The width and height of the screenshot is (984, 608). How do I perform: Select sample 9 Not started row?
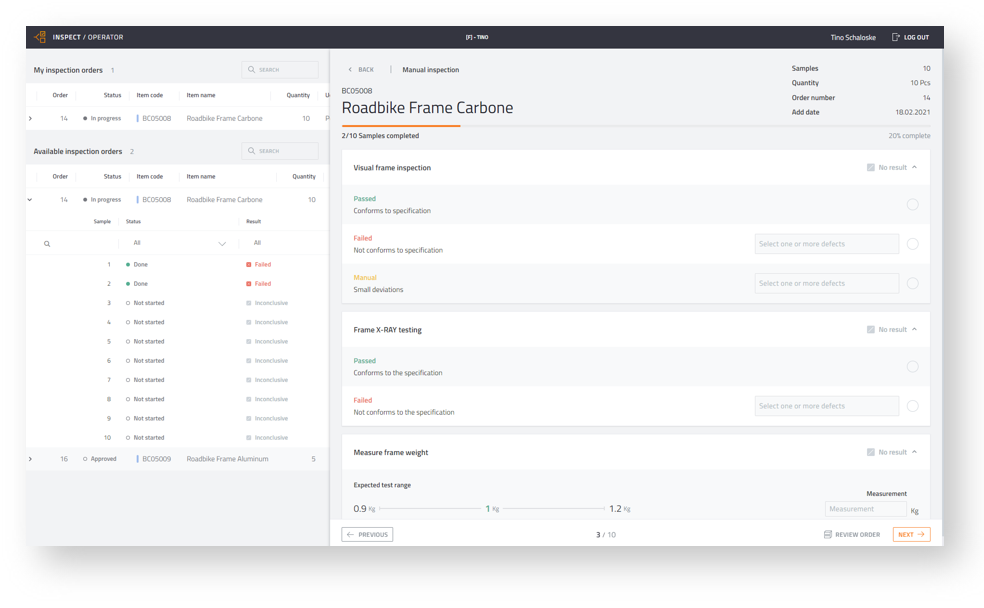click(x=178, y=419)
